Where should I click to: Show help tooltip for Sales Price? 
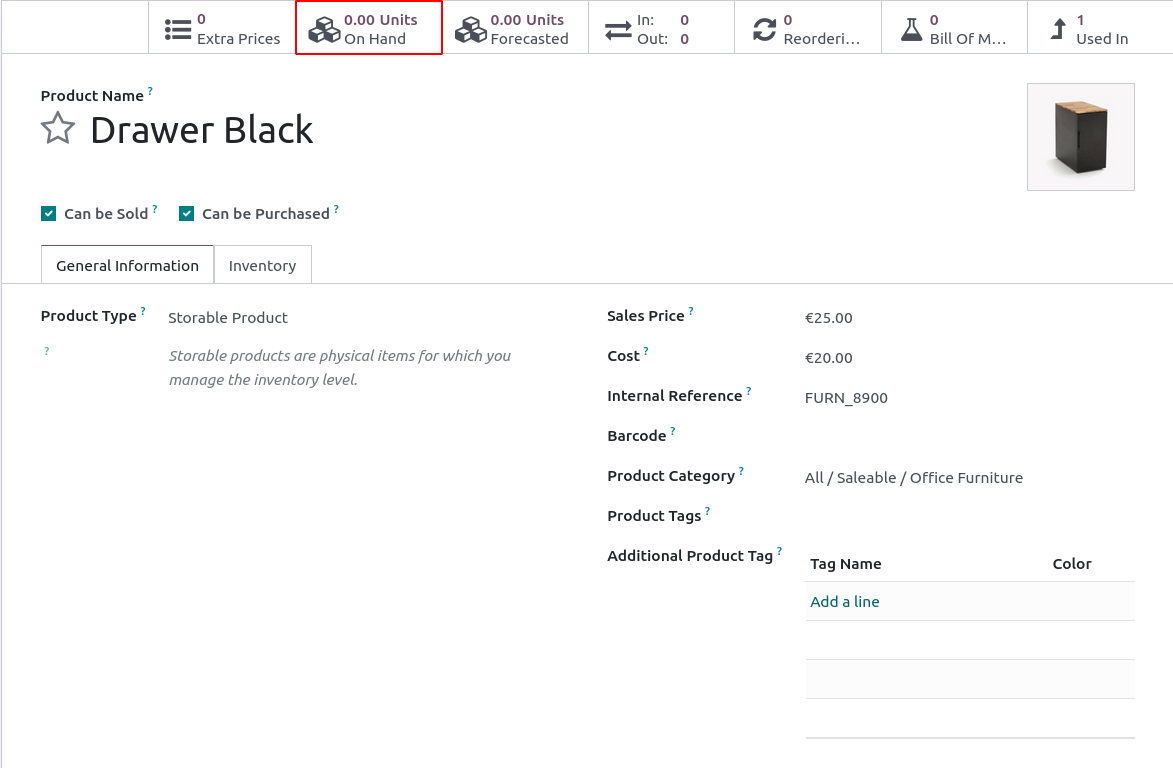click(x=690, y=310)
